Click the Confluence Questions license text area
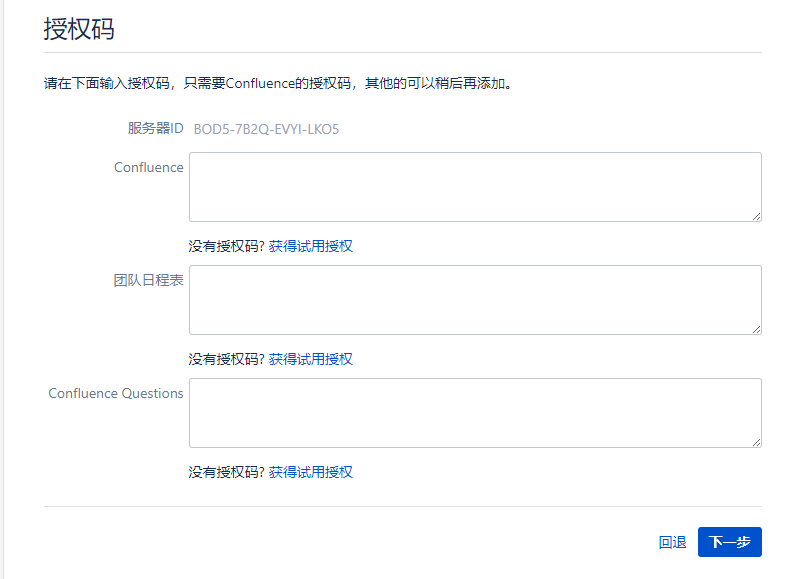This screenshot has height=579, width=787. click(475, 412)
